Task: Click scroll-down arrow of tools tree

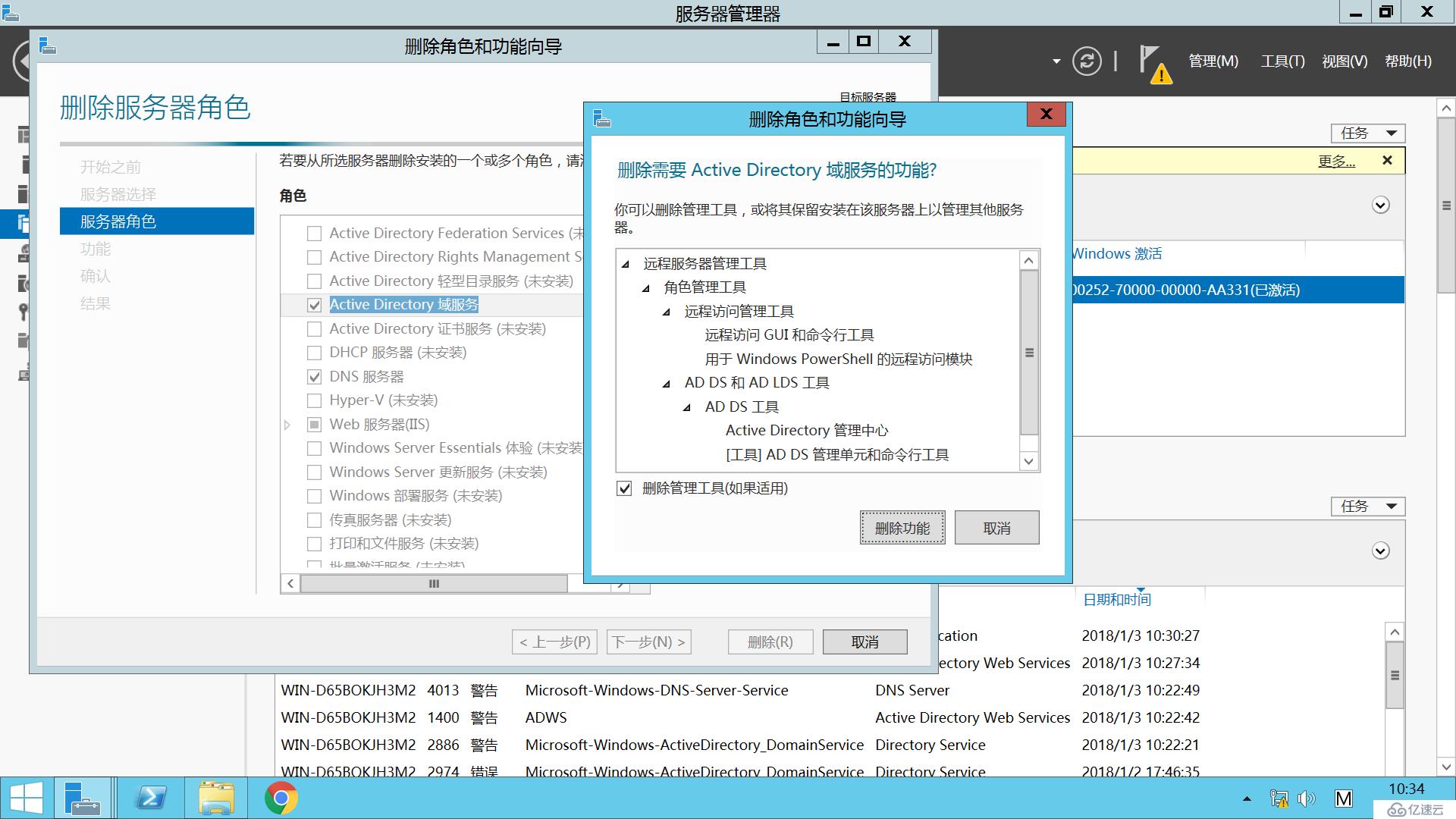Action: tap(1029, 462)
